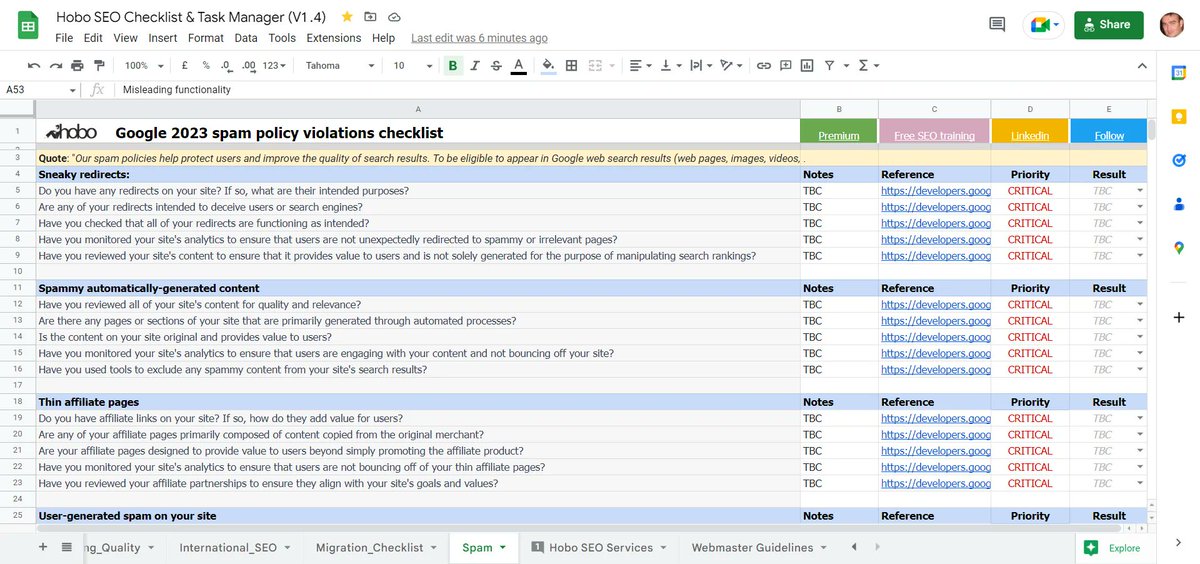1200x564 pixels.
Task: Hide the side panel with the chevron
Action: coord(1179,543)
